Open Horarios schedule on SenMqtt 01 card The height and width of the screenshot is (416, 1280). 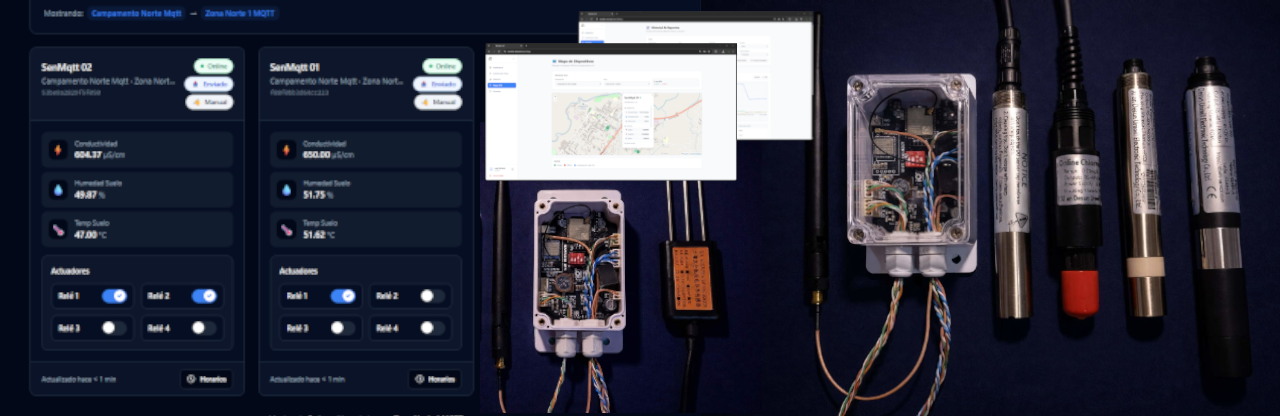tap(436, 379)
